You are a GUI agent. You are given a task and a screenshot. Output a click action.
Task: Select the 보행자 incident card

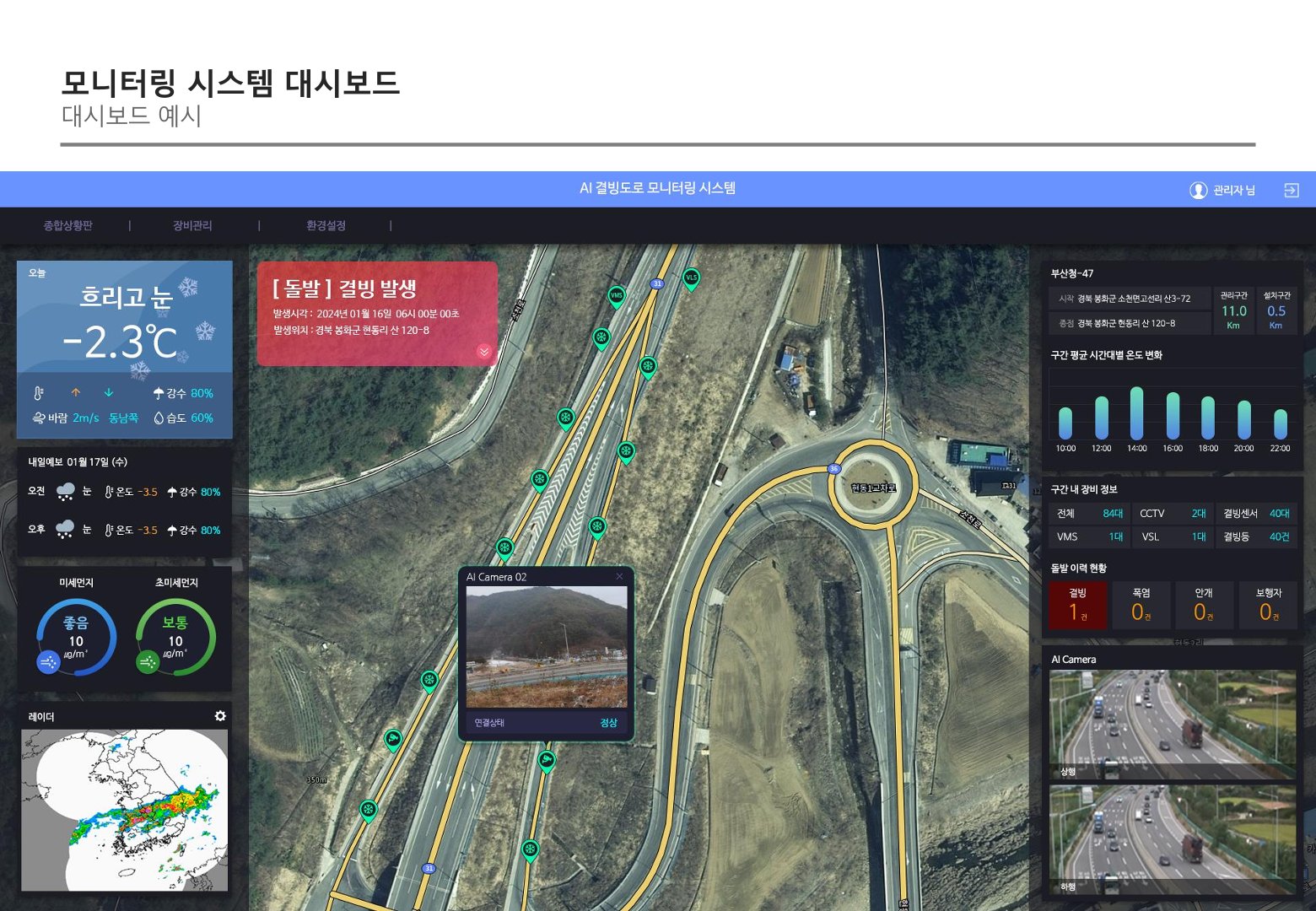tap(1268, 605)
